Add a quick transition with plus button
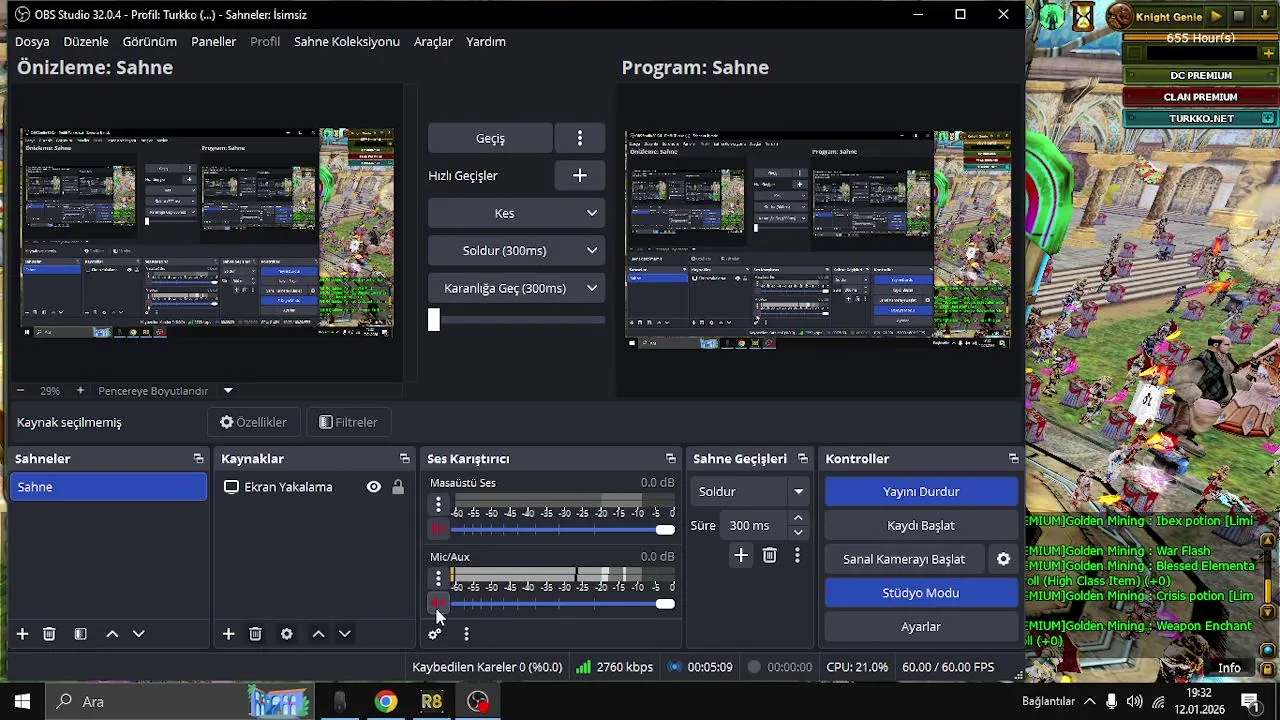Screen dimensions: 1280x720 [x=580, y=176]
